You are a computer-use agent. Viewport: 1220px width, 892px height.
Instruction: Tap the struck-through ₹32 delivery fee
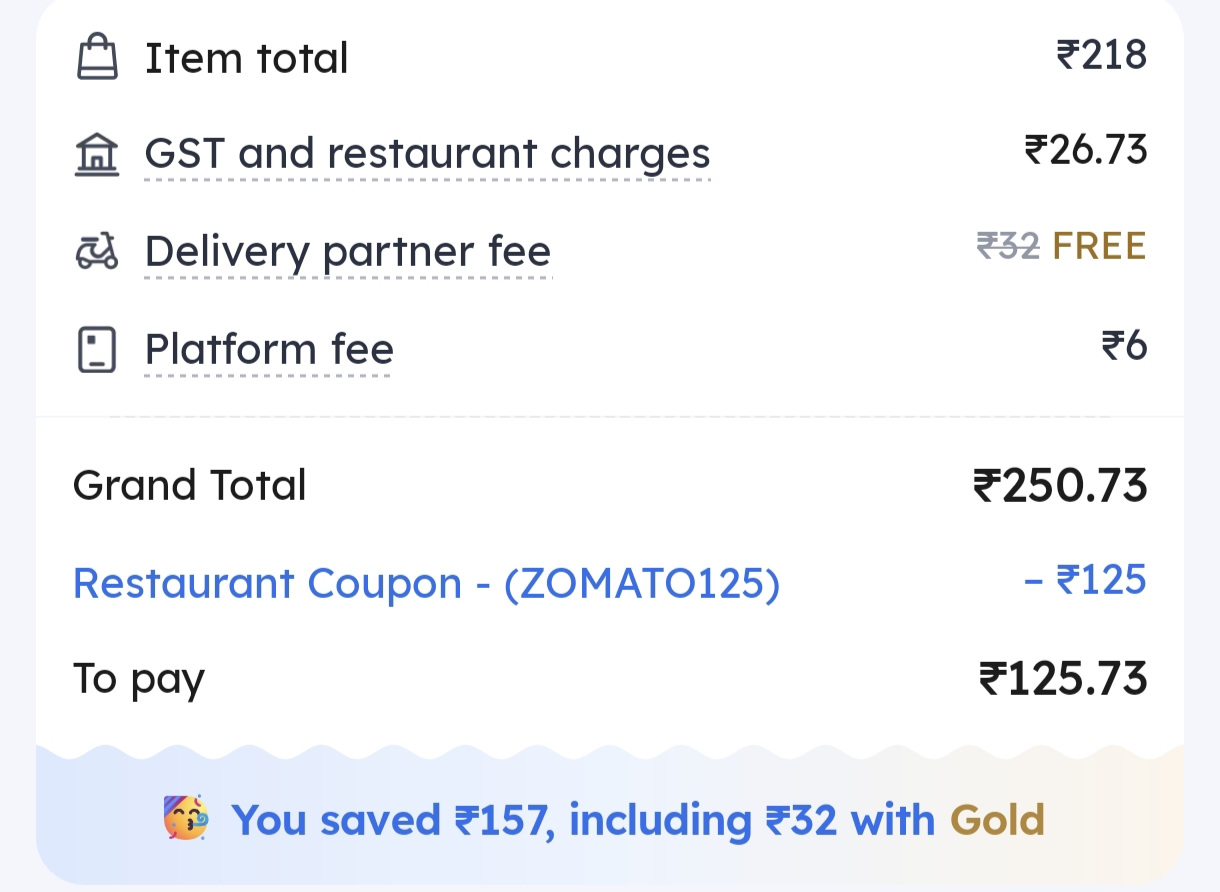point(1008,246)
